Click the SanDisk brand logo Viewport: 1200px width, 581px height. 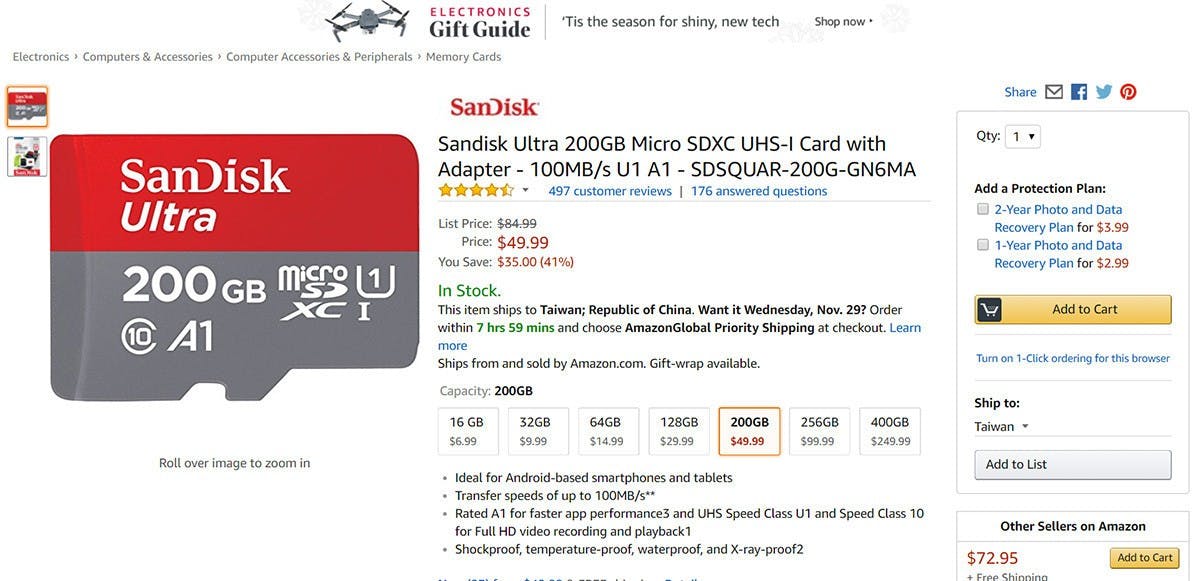[494, 107]
